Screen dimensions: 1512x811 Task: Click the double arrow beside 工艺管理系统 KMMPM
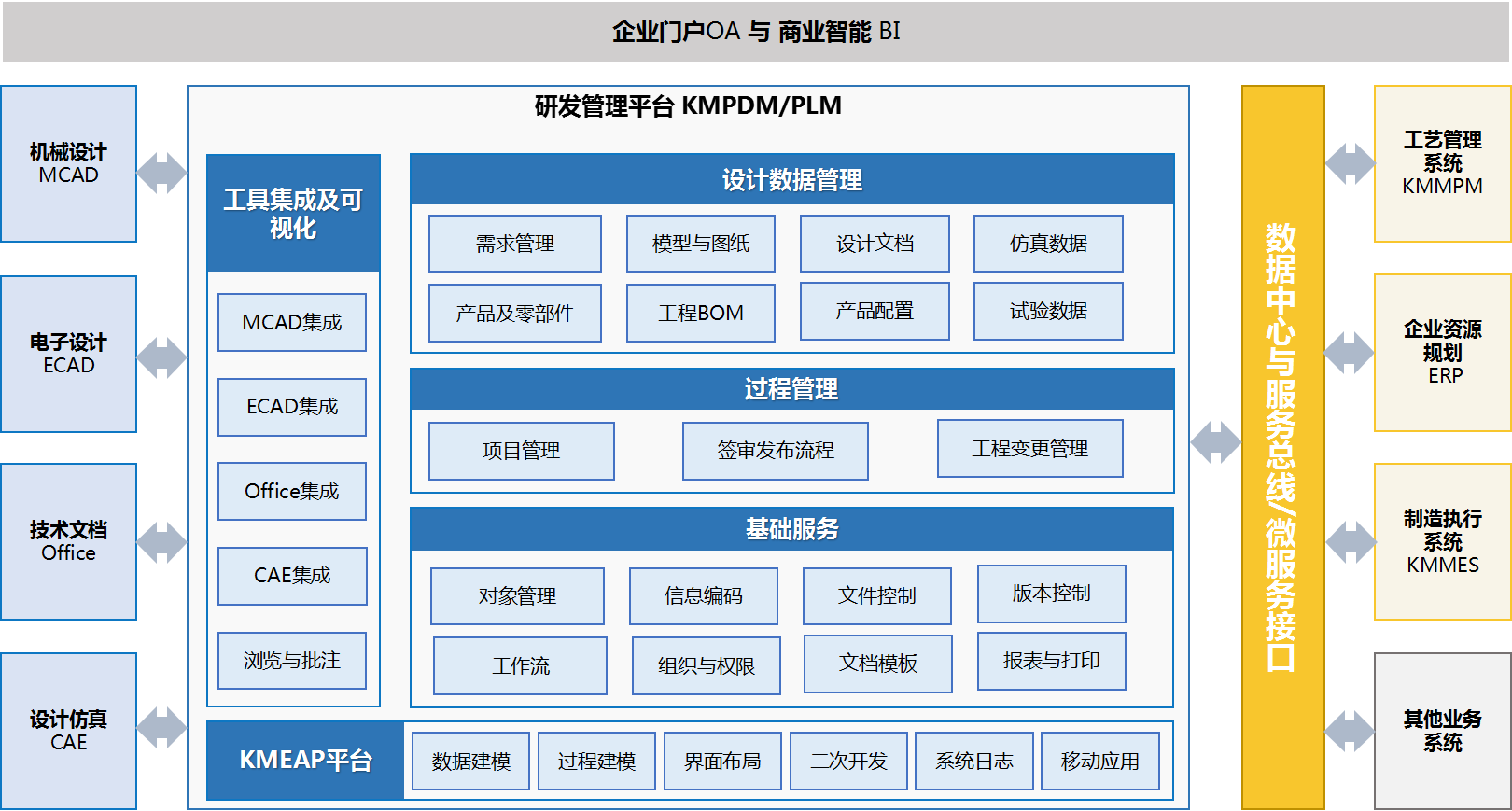[1350, 163]
